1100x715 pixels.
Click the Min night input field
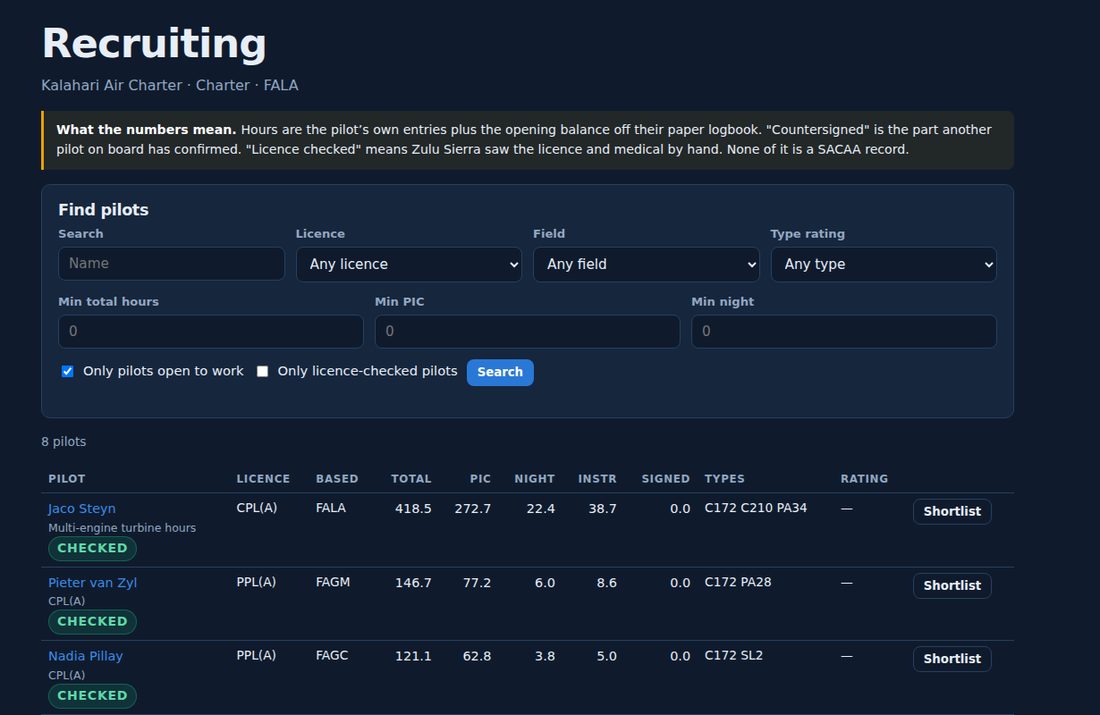(844, 331)
